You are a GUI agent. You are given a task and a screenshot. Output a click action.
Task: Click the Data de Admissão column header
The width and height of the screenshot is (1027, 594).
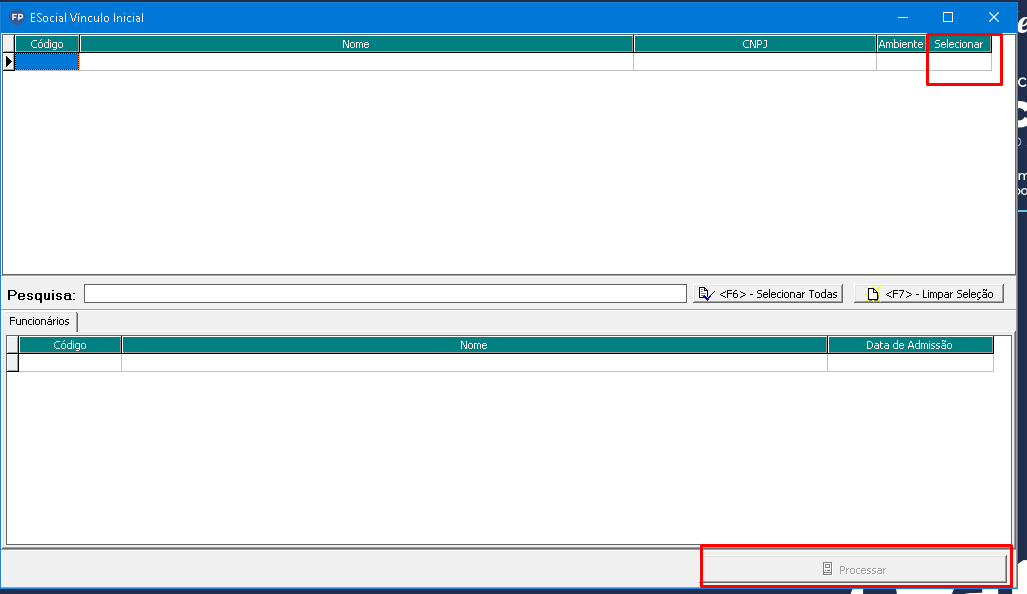point(909,345)
